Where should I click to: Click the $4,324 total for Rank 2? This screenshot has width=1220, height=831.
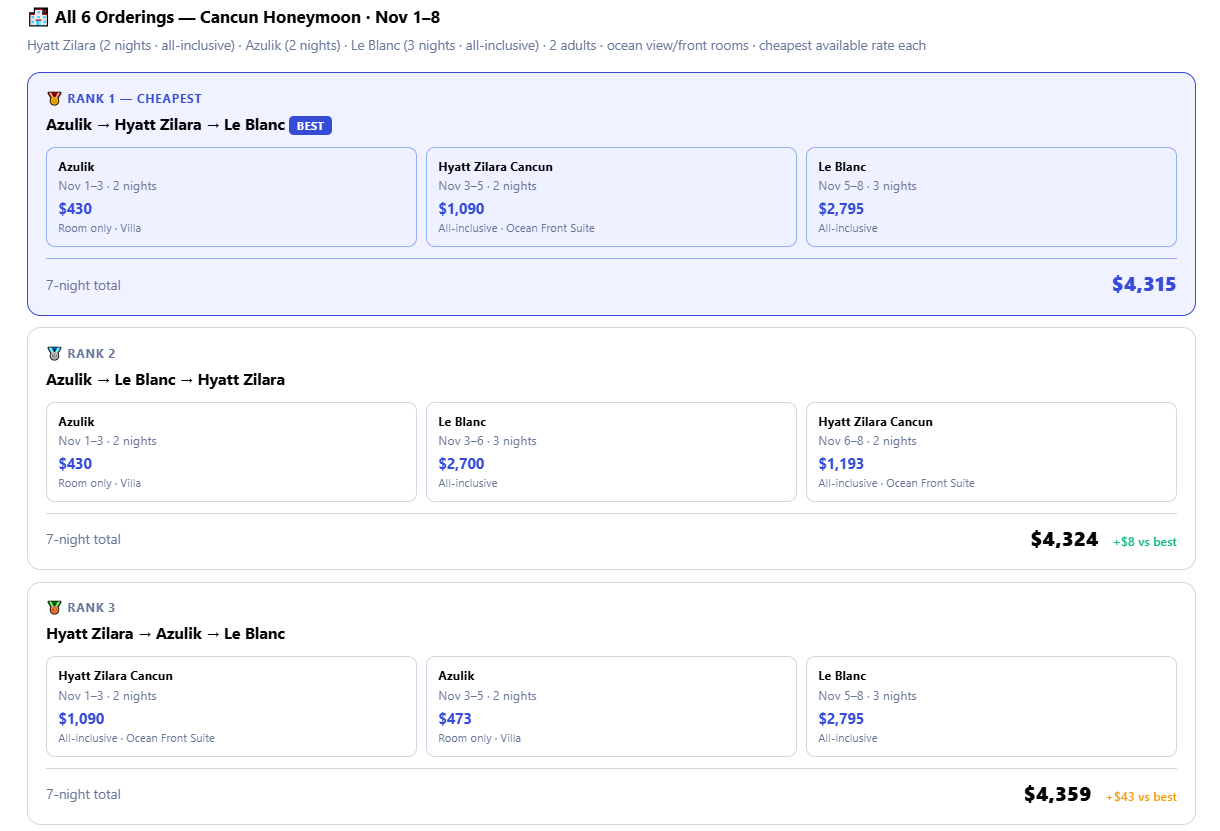click(1064, 540)
